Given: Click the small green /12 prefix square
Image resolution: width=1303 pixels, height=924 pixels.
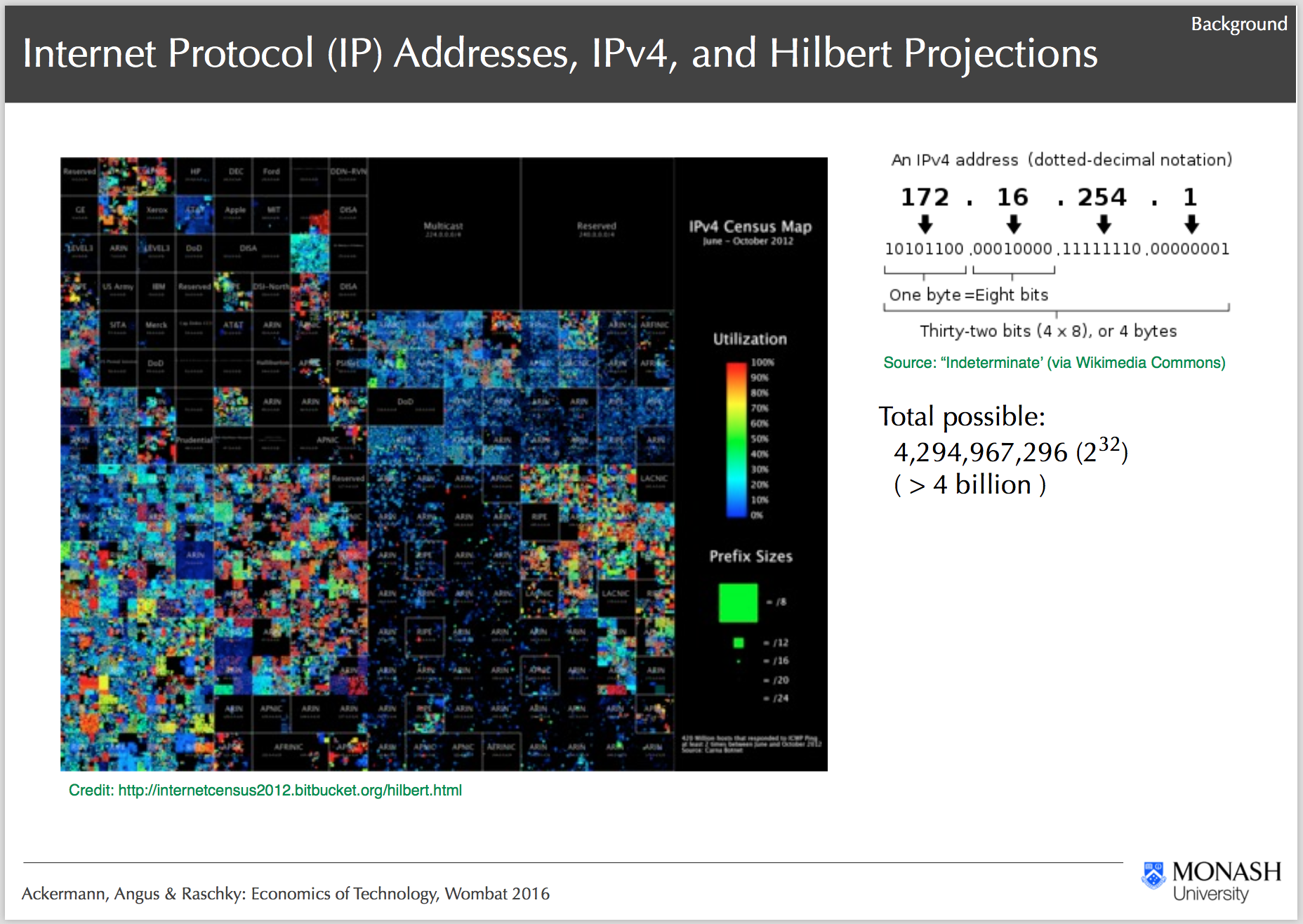Looking at the screenshot, I should pyautogui.click(x=738, y=642).
